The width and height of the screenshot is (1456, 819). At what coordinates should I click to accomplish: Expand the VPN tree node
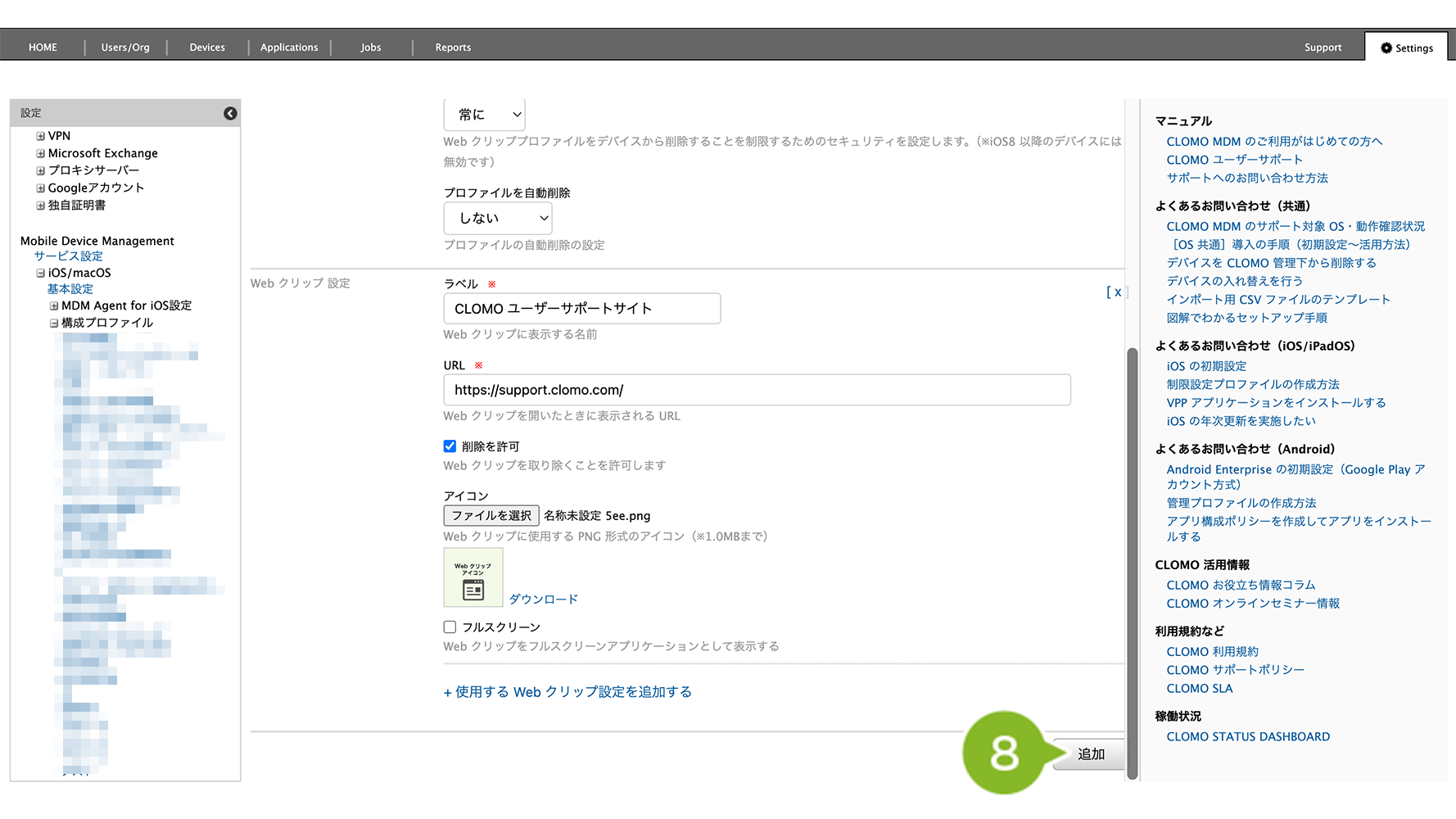pyautogui.click(x=40, y=136)
